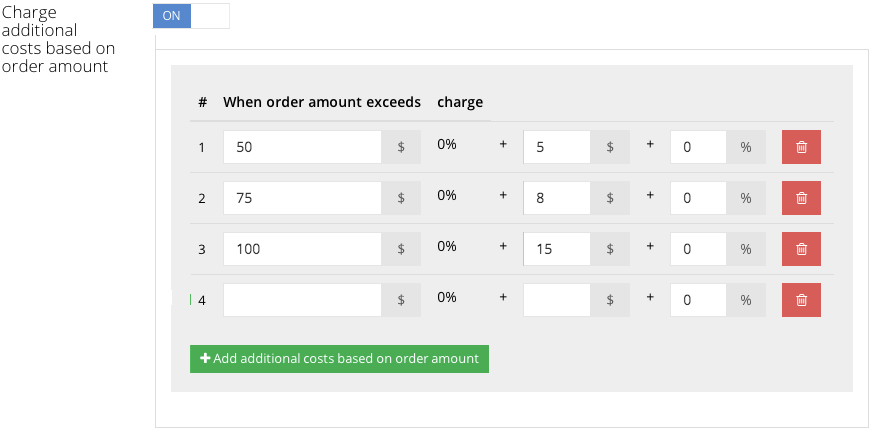
Task: Focus the order amount field containing 50
Action: (302, 147)
